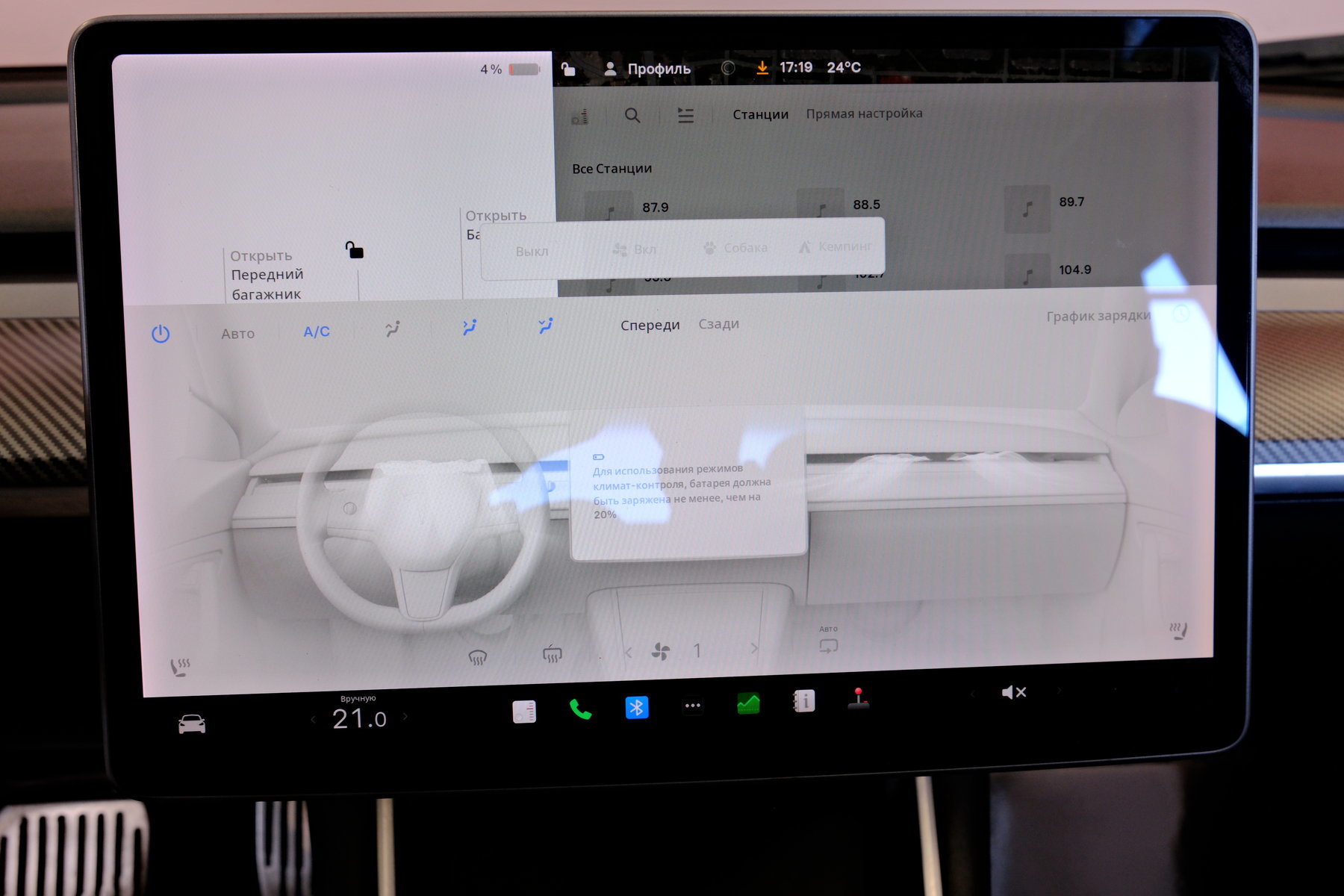
Task: Toggle the A/C setting
Action: pyautogui.click(x=317, y=332)
